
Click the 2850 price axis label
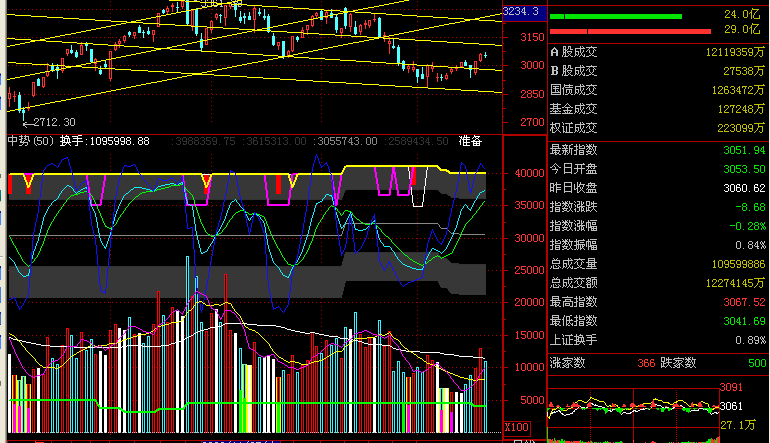532,94
